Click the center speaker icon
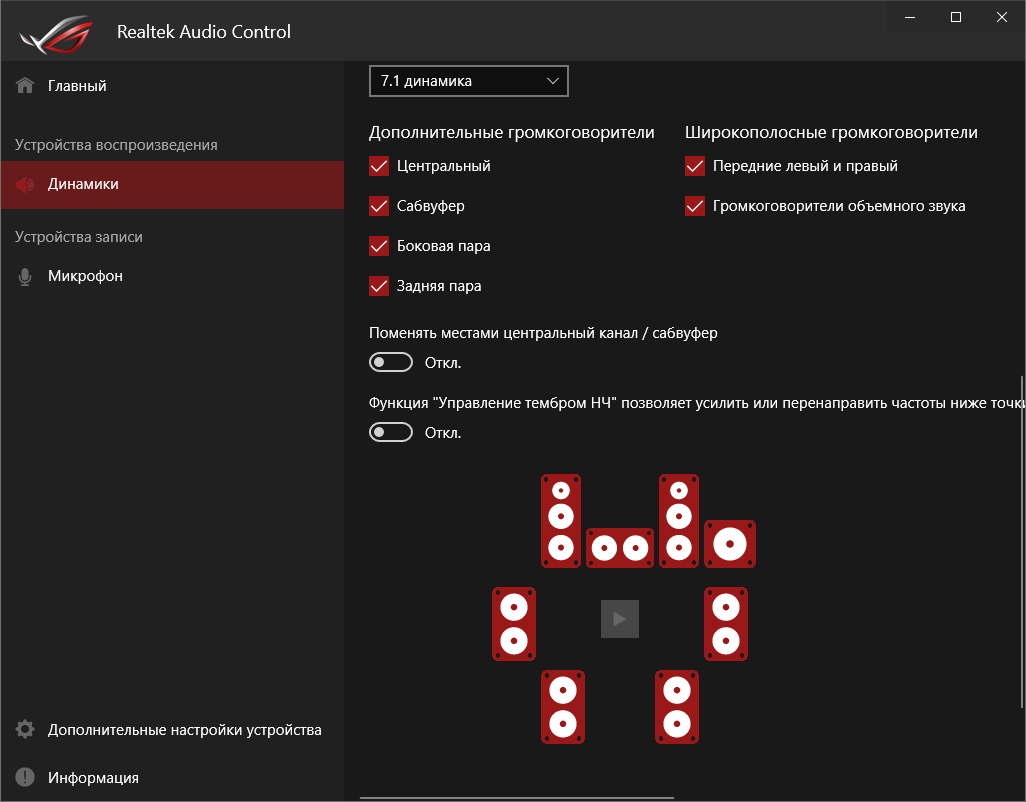Viewport: 1026px width, 802px height. 620,548
